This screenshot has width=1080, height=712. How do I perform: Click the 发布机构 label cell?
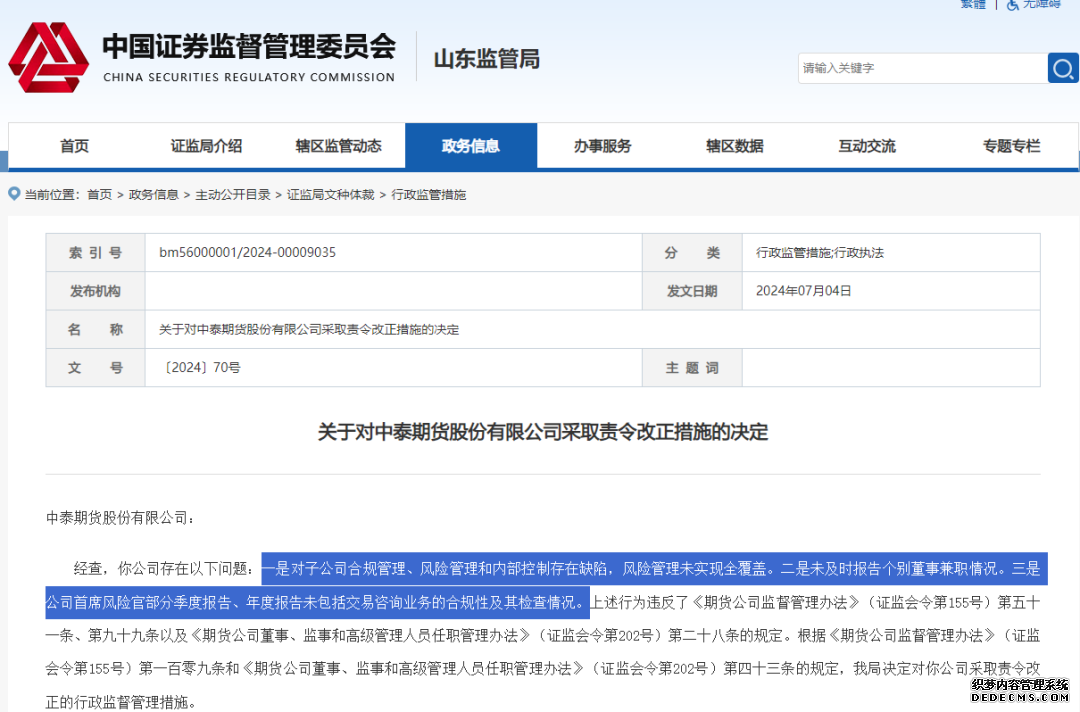[95, 291]
